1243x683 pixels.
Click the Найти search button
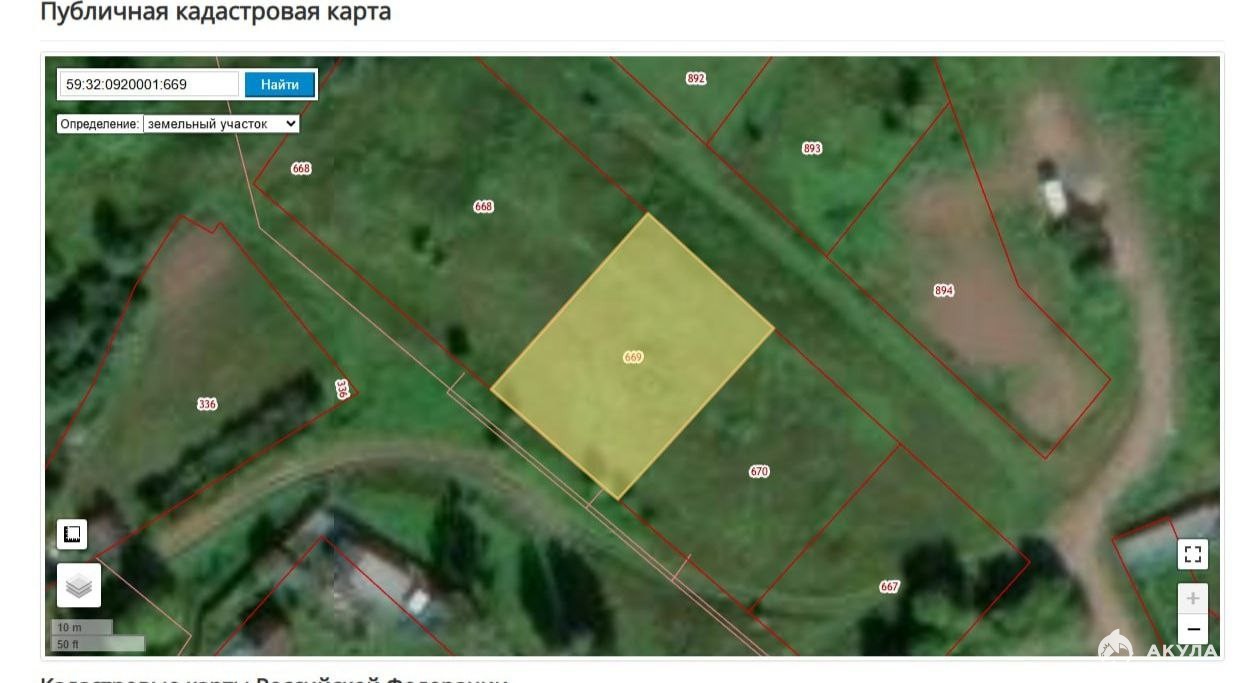click(x=280, y=85)
